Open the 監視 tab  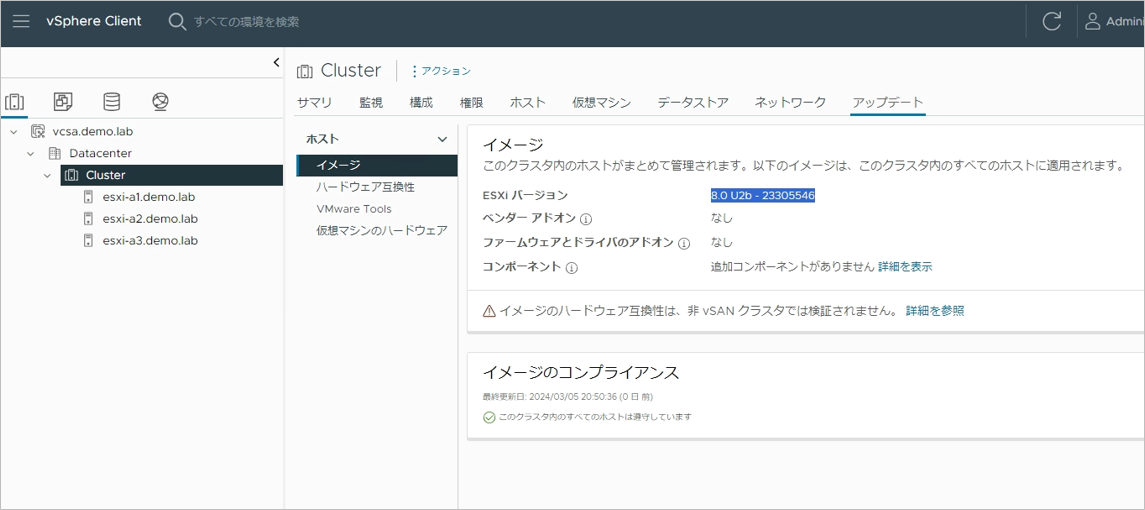point(371,102)
